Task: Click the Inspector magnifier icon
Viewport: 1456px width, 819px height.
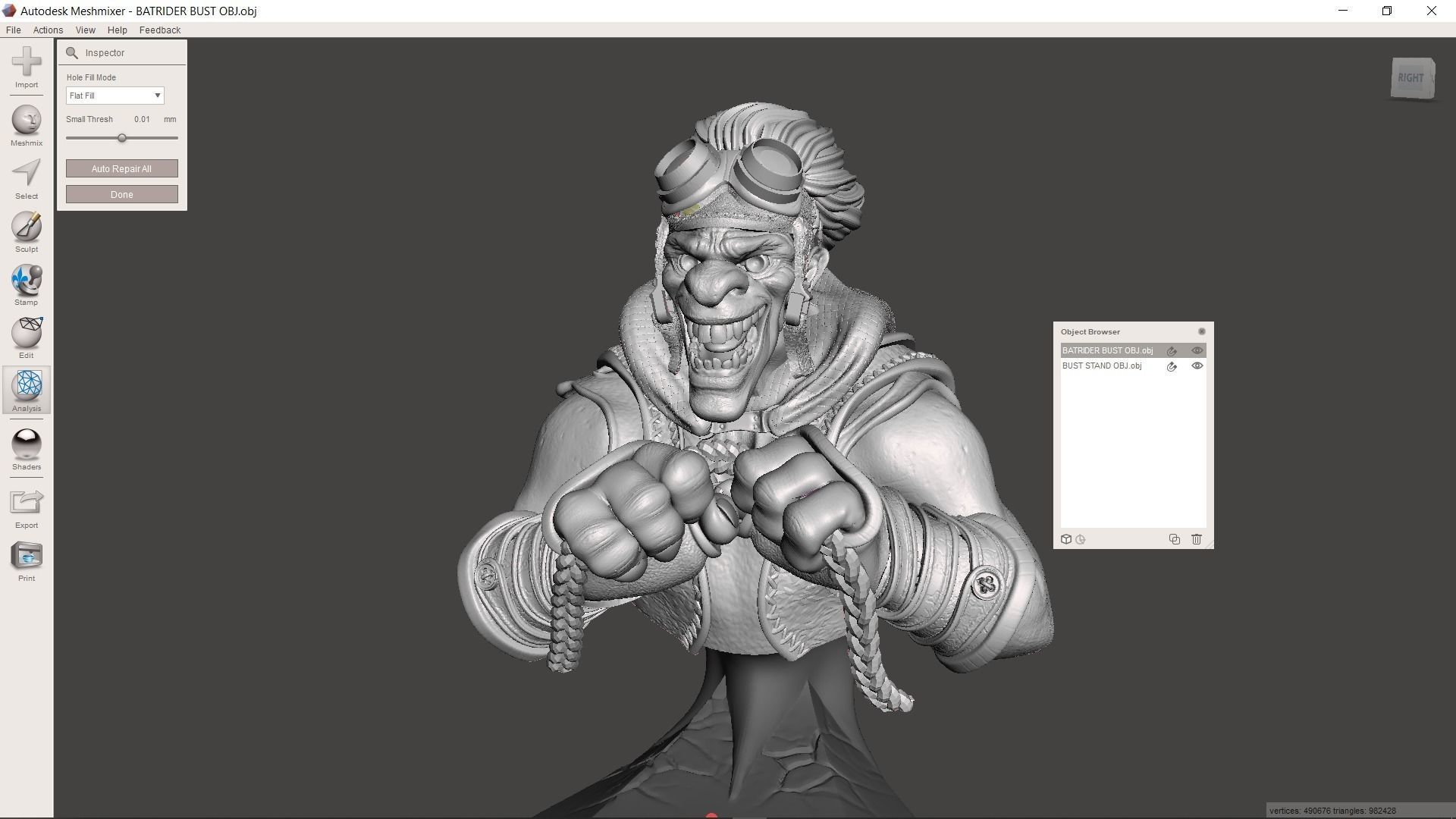Action: pyautogui.click(x=72, y=52)
